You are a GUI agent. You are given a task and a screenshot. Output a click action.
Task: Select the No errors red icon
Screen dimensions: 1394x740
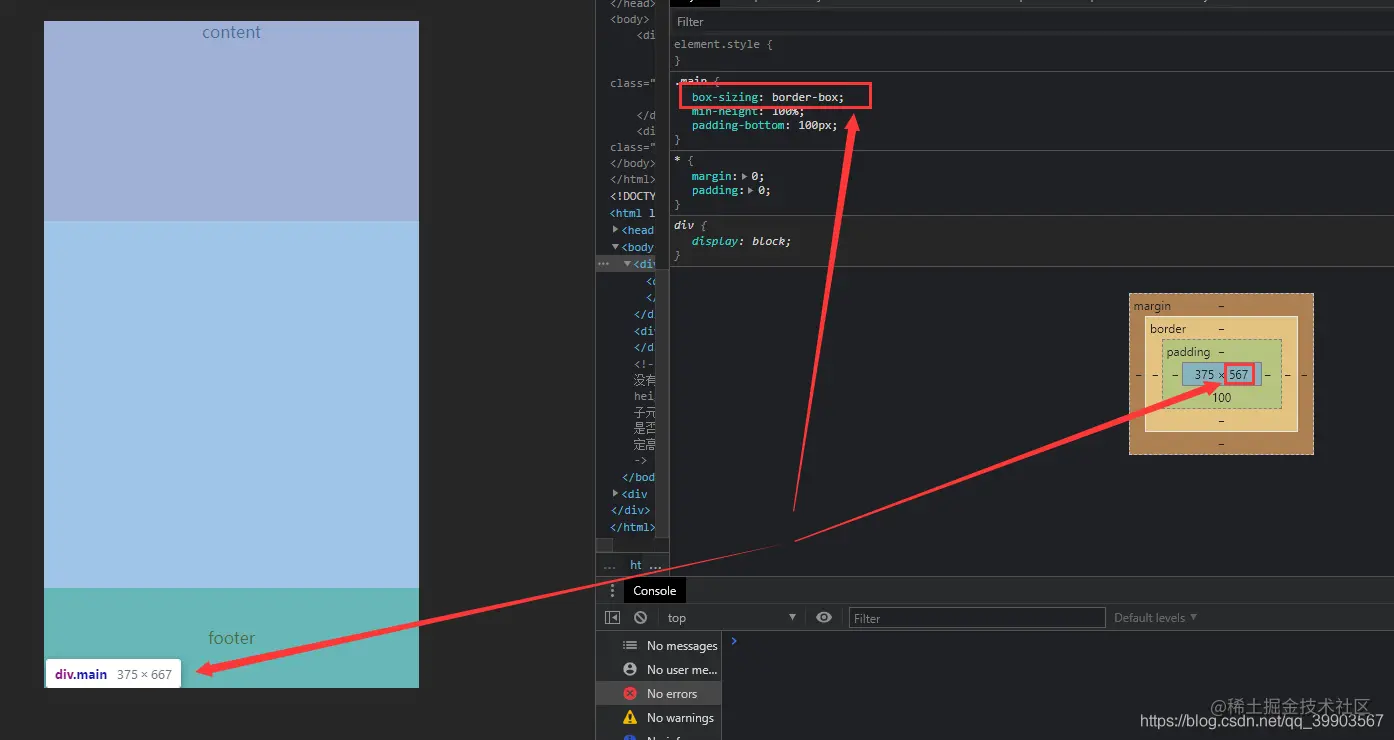click(x=630, y=694)
